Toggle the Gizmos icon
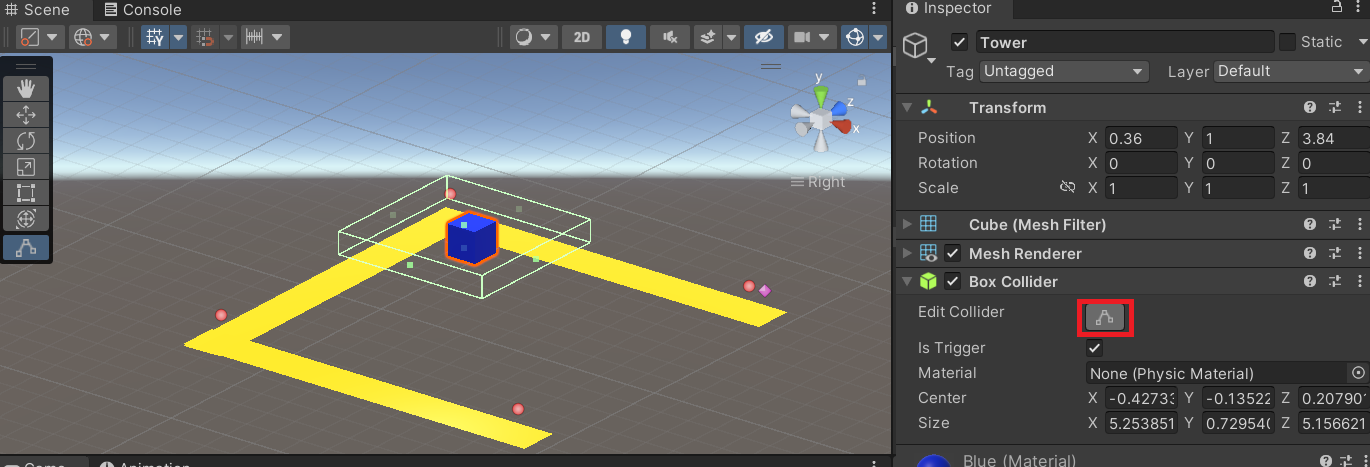This screenshot has height=467, width=1370. pyautogui.click(x=855, y=37)
